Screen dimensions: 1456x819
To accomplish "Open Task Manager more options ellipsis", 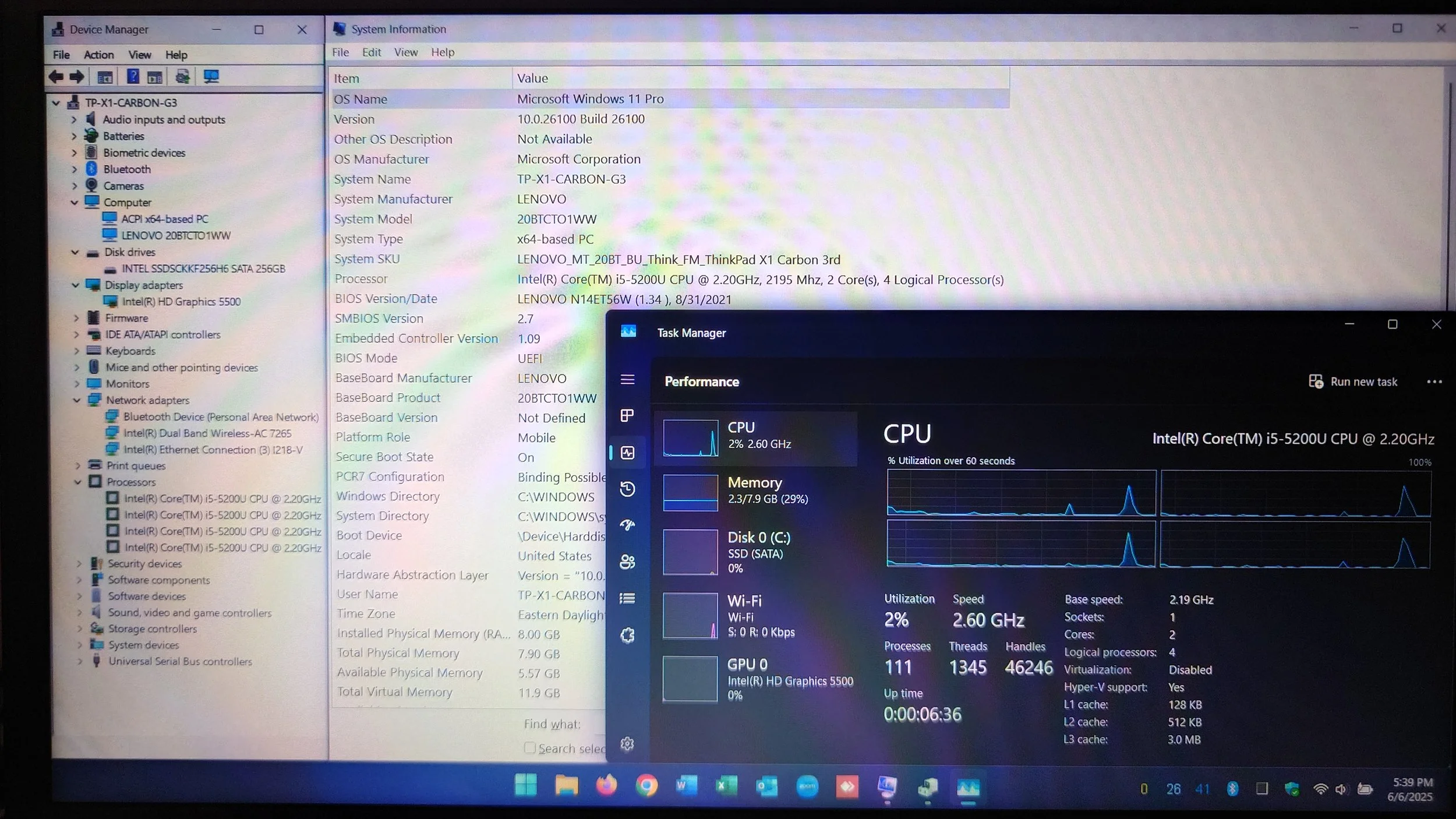I will tap(1434, 382).
